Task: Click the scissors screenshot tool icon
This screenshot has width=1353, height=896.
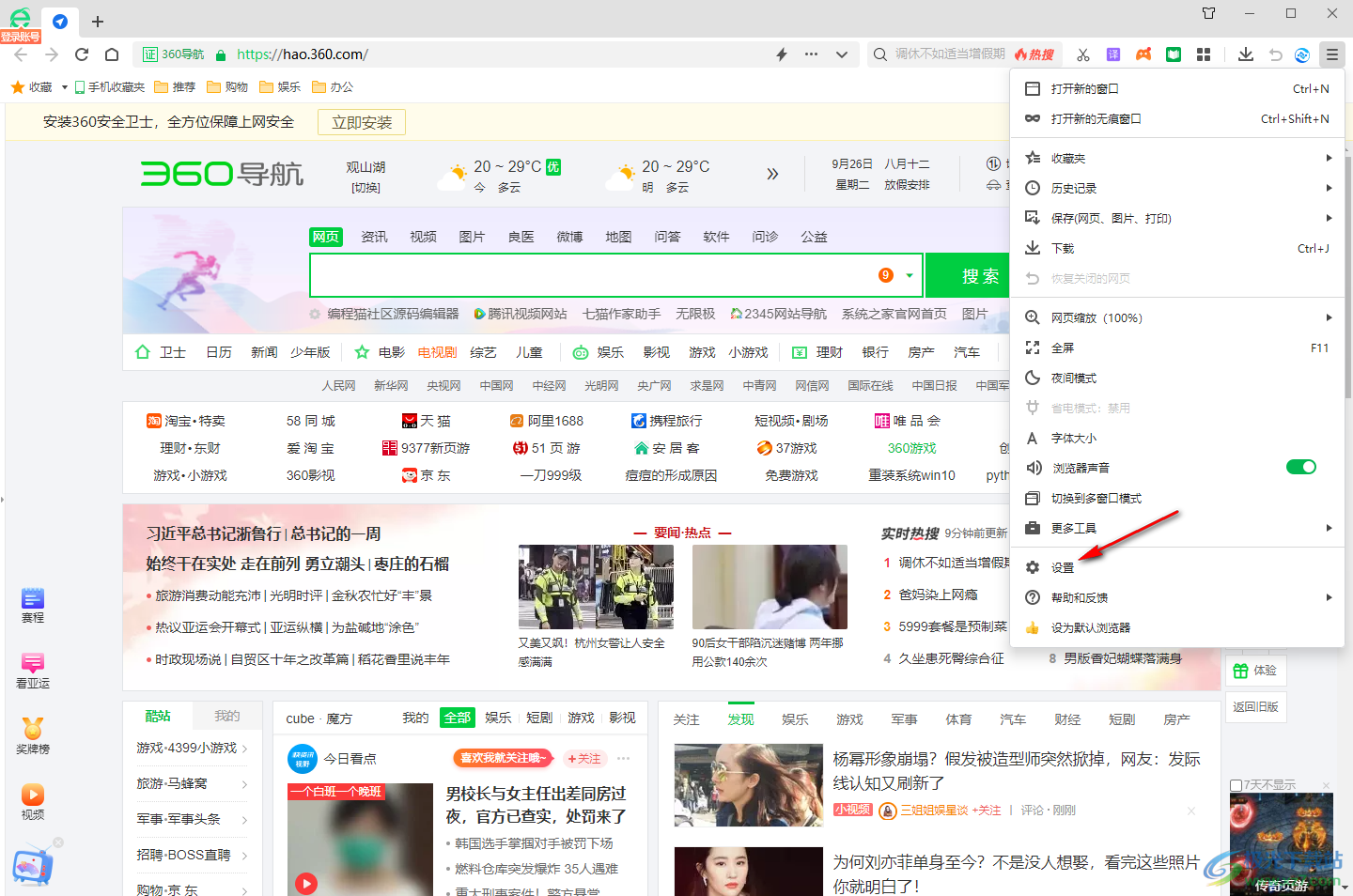Action: (x=1083, y=54)
